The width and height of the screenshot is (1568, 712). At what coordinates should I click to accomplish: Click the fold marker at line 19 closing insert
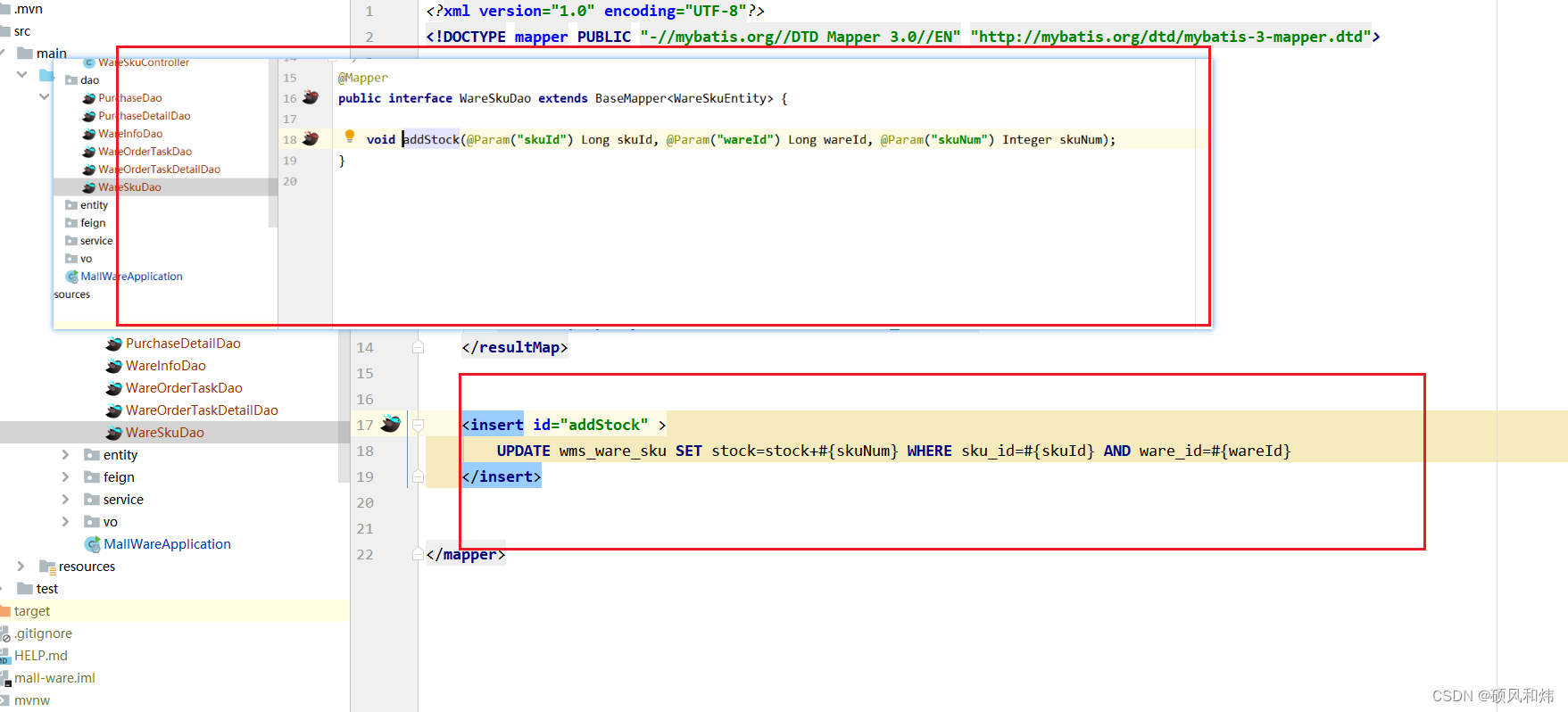point(418,477)
